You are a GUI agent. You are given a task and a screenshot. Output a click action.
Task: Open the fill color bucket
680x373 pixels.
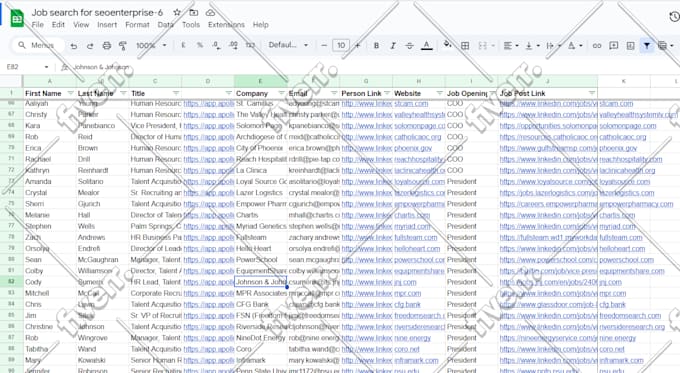448,44
